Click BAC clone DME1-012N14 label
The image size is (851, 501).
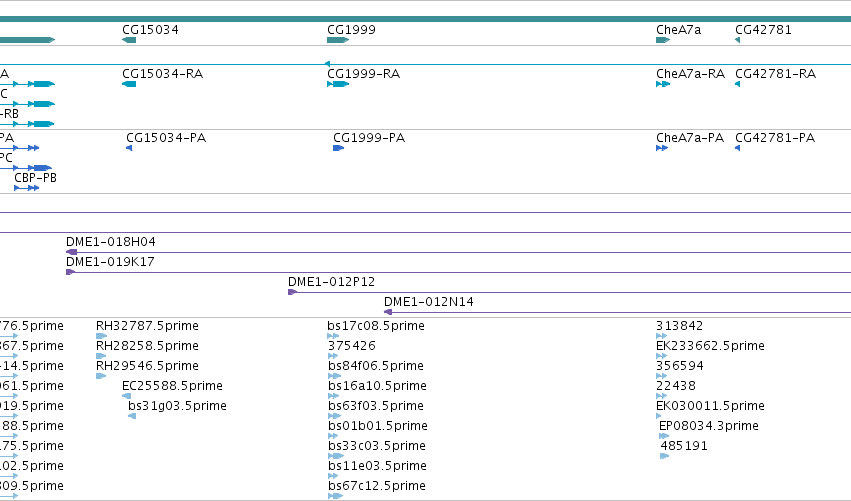pos(429,302)
